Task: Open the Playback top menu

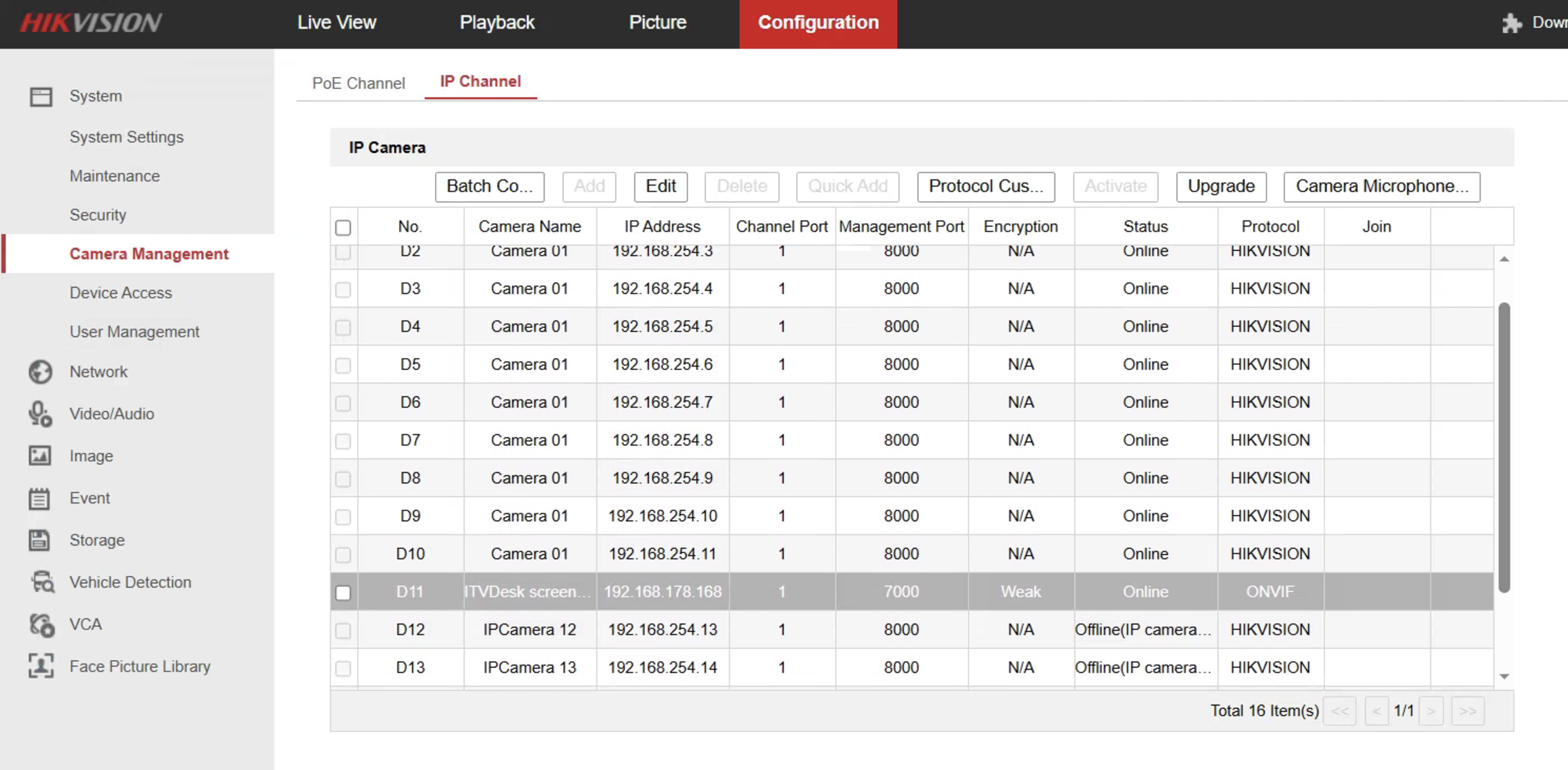Action: [x=497, y=23]
